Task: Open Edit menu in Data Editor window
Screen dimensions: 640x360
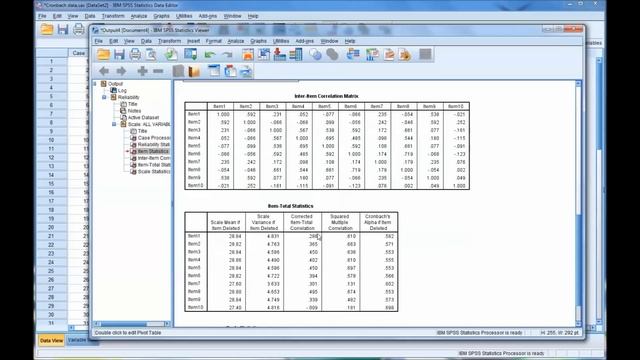Action: pos(57,16)
